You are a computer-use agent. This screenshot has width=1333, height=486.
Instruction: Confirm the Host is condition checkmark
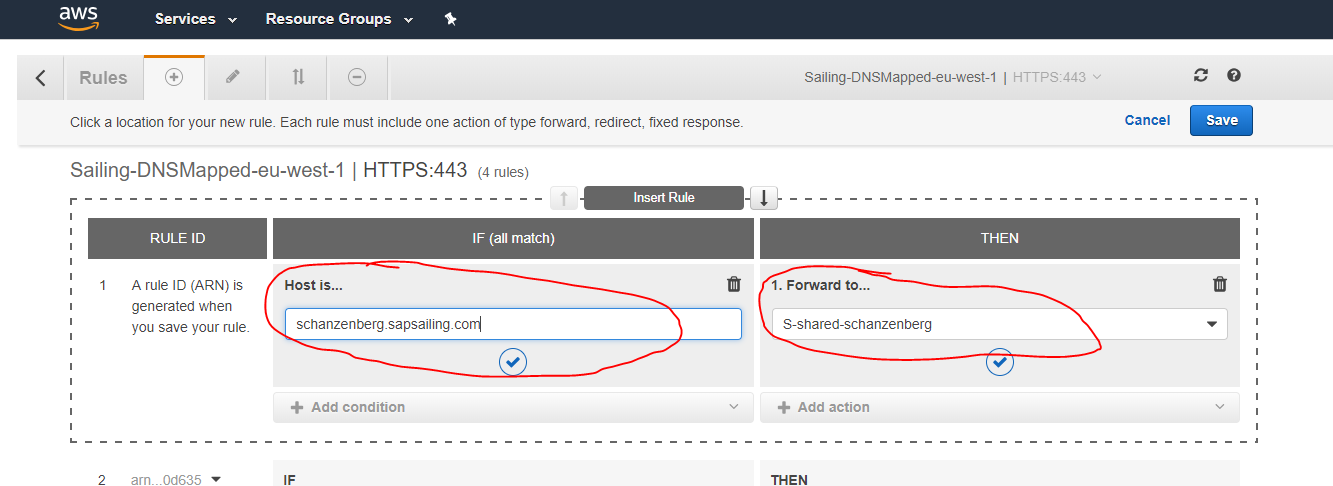point(513,362)
